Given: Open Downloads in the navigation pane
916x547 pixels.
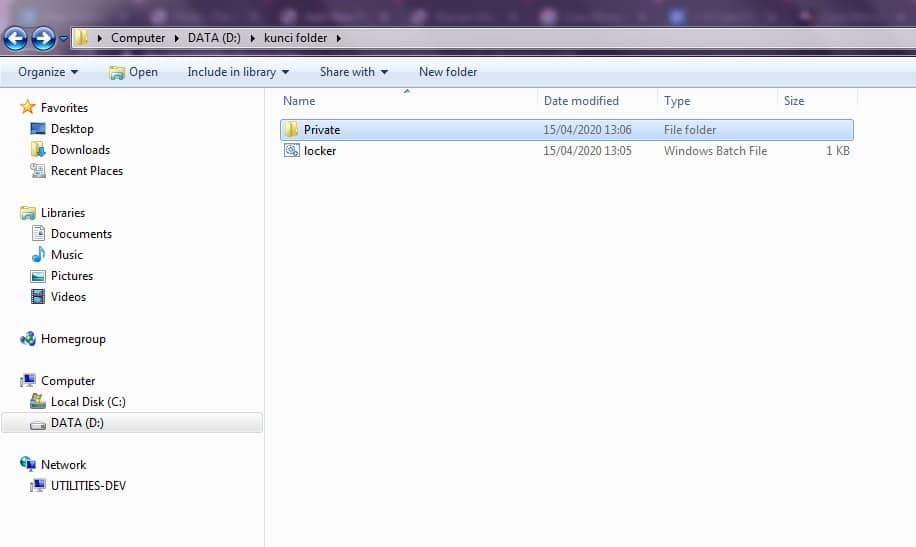Looking at the screenshot, I should tap(80, 150).
